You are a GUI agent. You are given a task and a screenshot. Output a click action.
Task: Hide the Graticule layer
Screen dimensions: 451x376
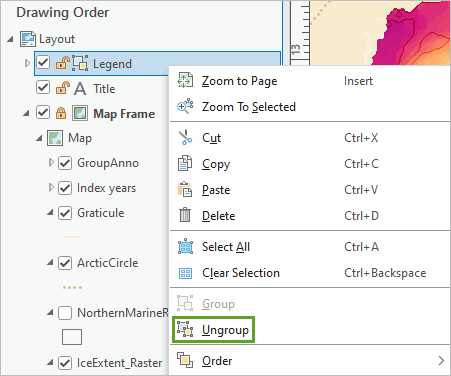(x=65, y=213)
